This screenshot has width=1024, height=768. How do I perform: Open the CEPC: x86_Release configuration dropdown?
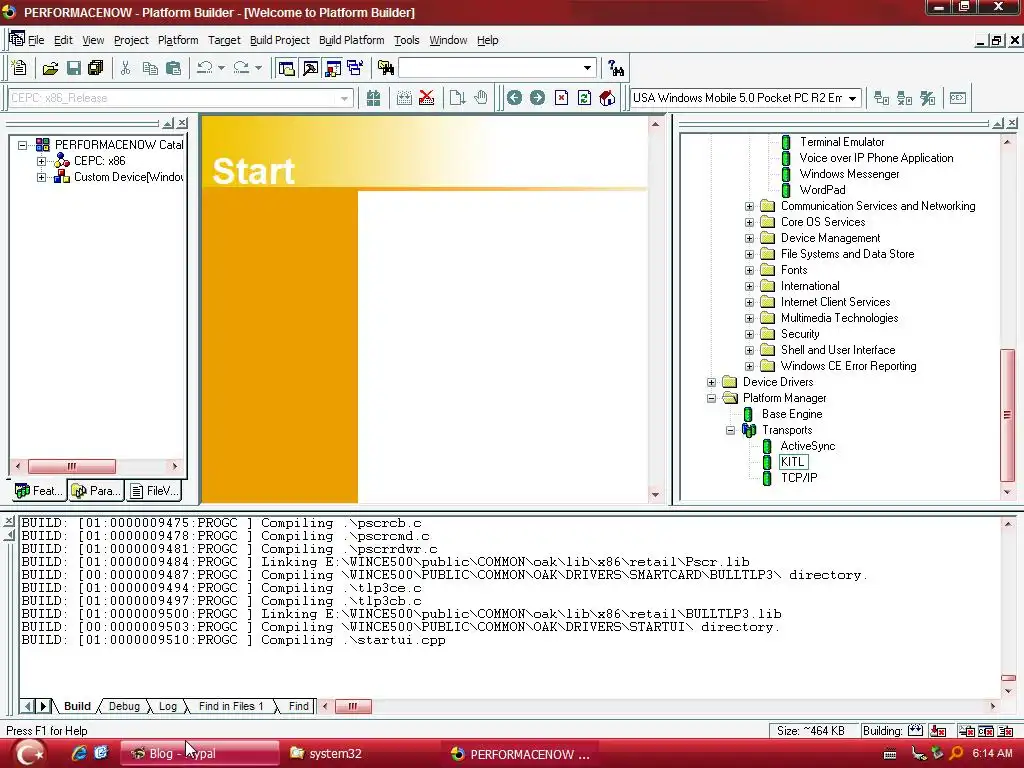pos(344,98)
